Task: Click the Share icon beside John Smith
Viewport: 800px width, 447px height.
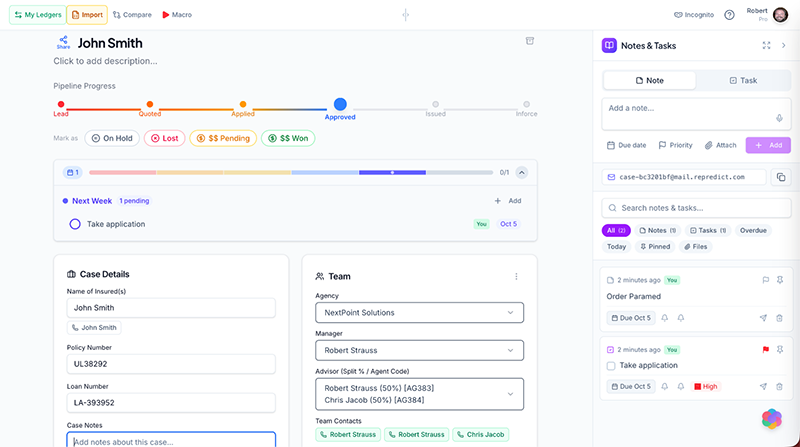Action: coord(63,42)
